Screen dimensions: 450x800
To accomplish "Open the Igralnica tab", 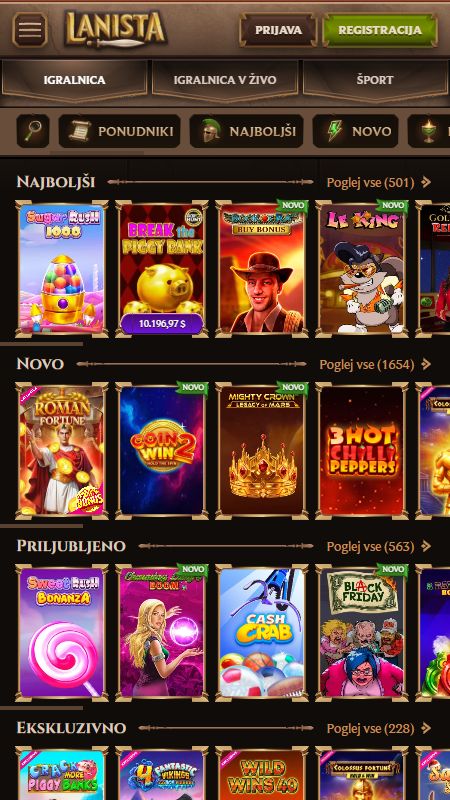I will [x=74, y=80].
